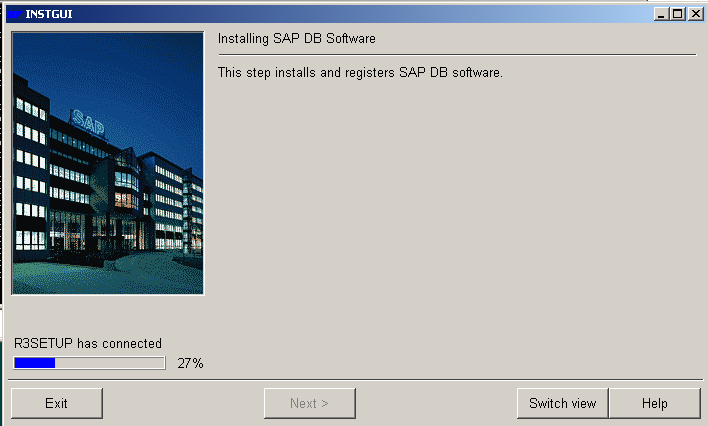Screen dimensions: 708x426
Task: Click the 'R3SETUP has connected' status text
Action: [x=88, y=343]
